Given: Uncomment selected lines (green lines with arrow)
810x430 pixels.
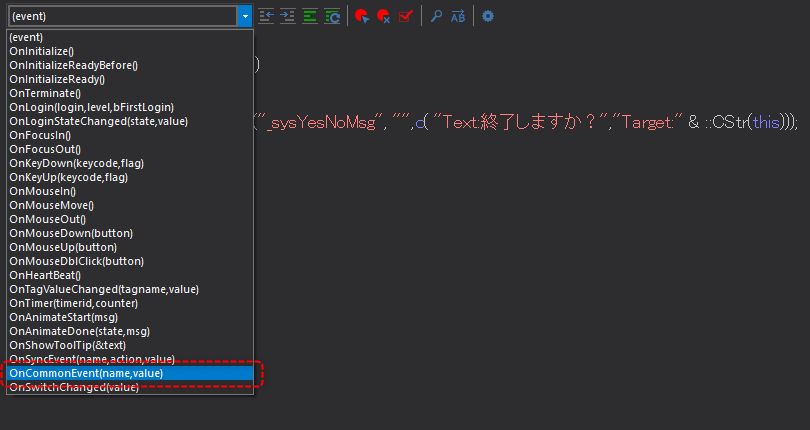Looking at the screenshot, I should pos(332,17).
